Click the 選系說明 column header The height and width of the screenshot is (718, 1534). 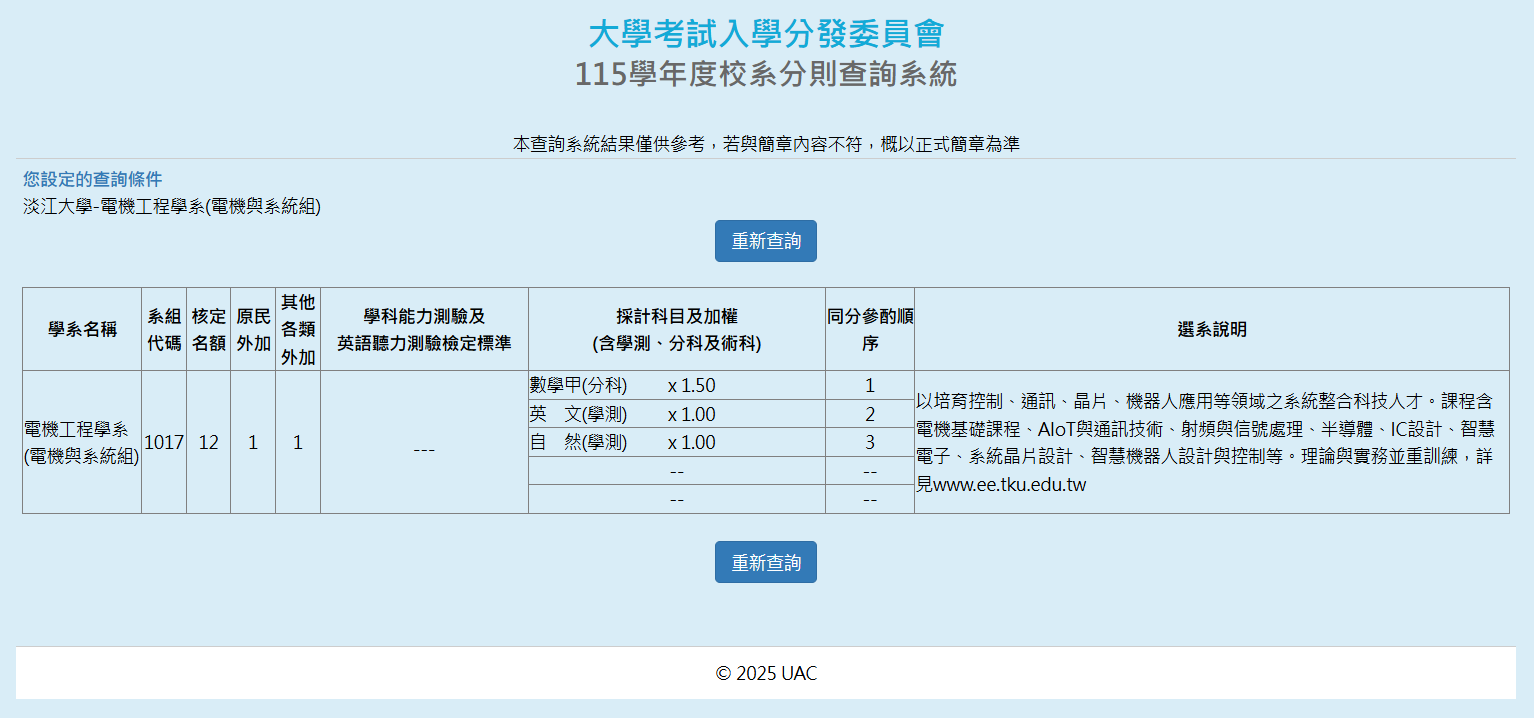click(x=1211, y=329)
